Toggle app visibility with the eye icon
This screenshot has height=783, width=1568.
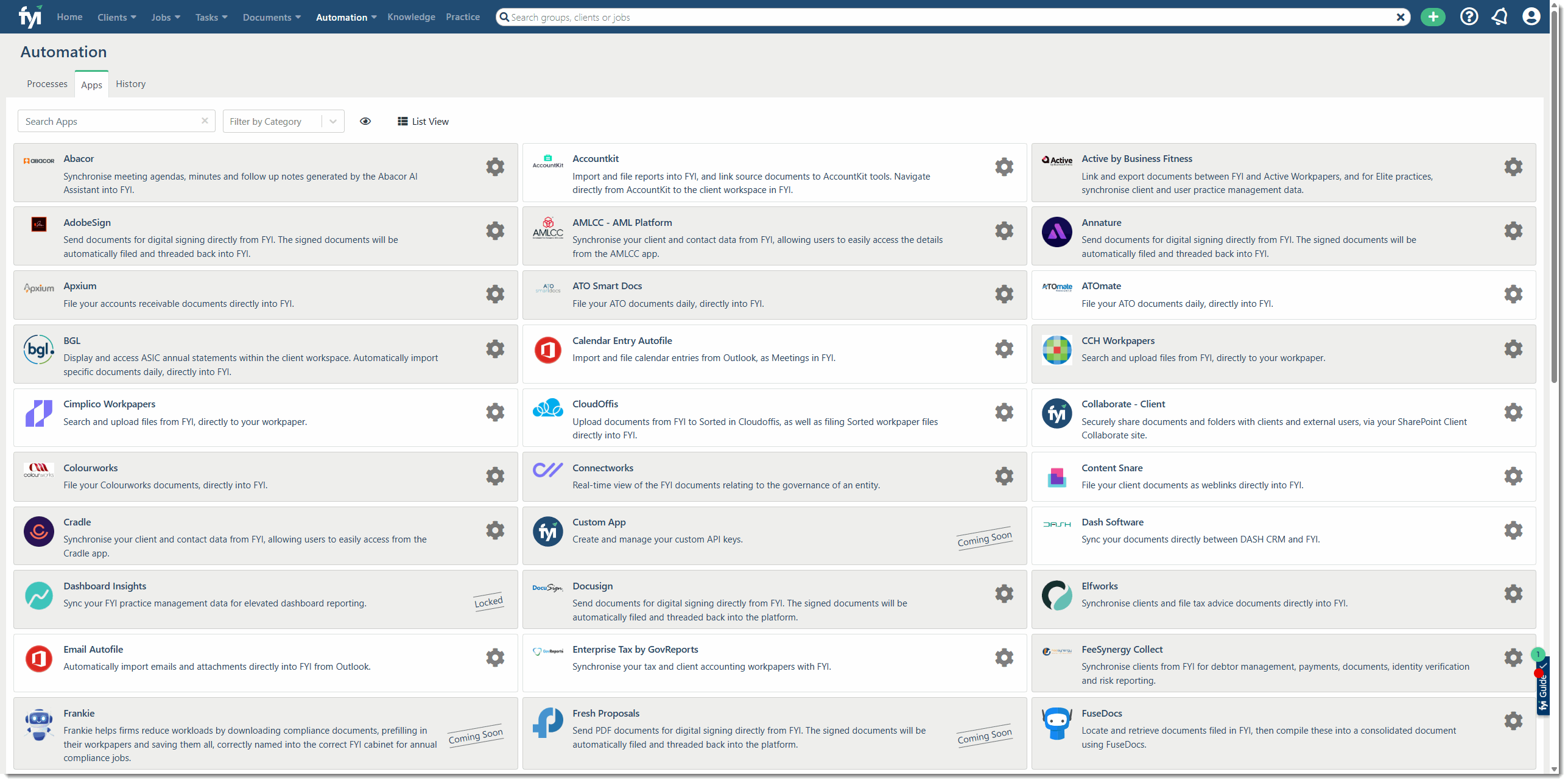(x=365, y=121)
